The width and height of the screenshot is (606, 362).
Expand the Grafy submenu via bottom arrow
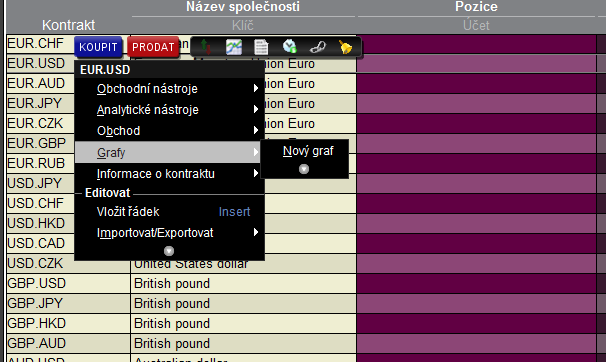tap(304, 169)
